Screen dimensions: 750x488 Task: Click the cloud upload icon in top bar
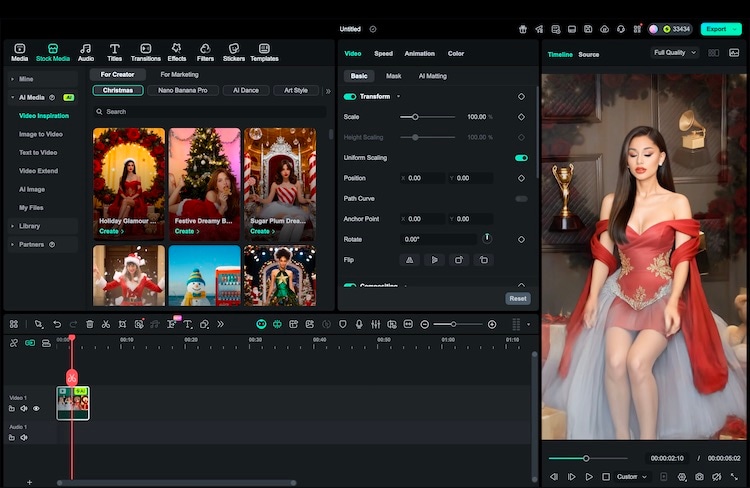click(x=605, y=29)
